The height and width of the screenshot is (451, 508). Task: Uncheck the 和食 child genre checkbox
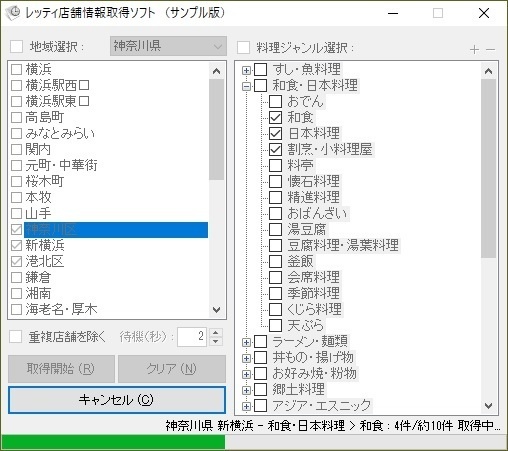[275, 117]
